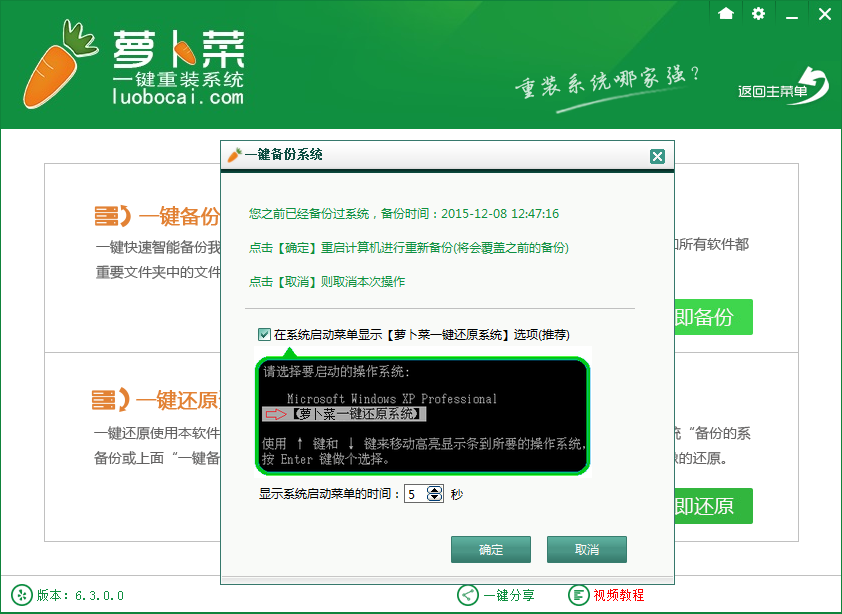Click 返回主菜单 return arrow
The height and width of the screenshot is (614, 842).
click(x=783, y=87)
